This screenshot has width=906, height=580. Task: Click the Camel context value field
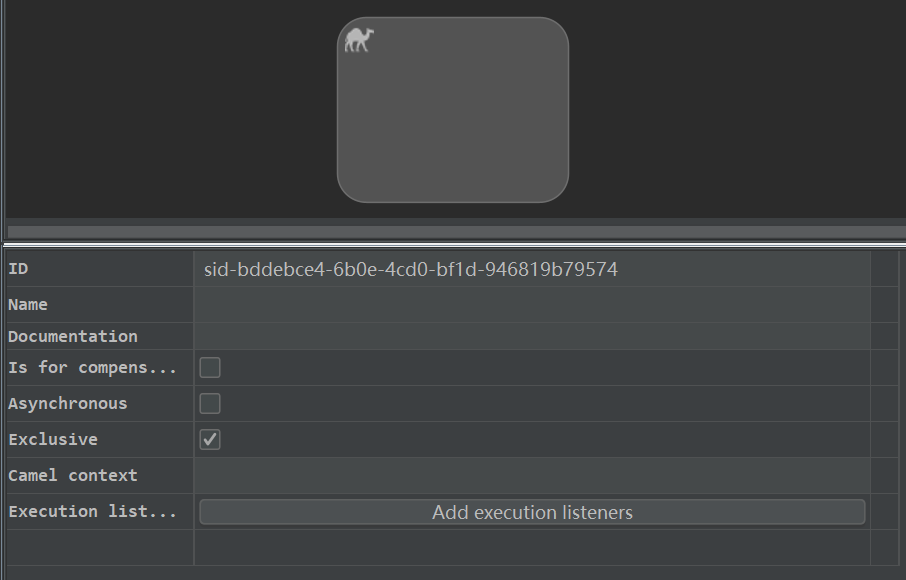tap(532, 475)
